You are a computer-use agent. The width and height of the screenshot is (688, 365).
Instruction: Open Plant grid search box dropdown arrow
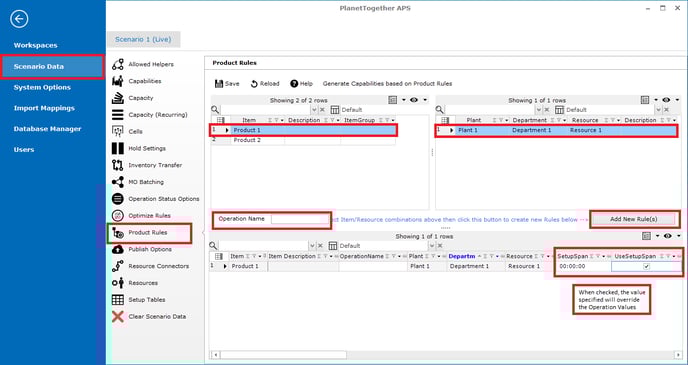(538, 110)
